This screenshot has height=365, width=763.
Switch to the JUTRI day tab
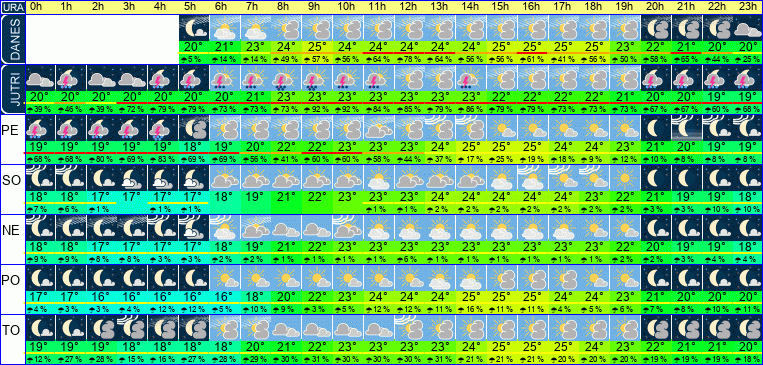pos(12,89)
